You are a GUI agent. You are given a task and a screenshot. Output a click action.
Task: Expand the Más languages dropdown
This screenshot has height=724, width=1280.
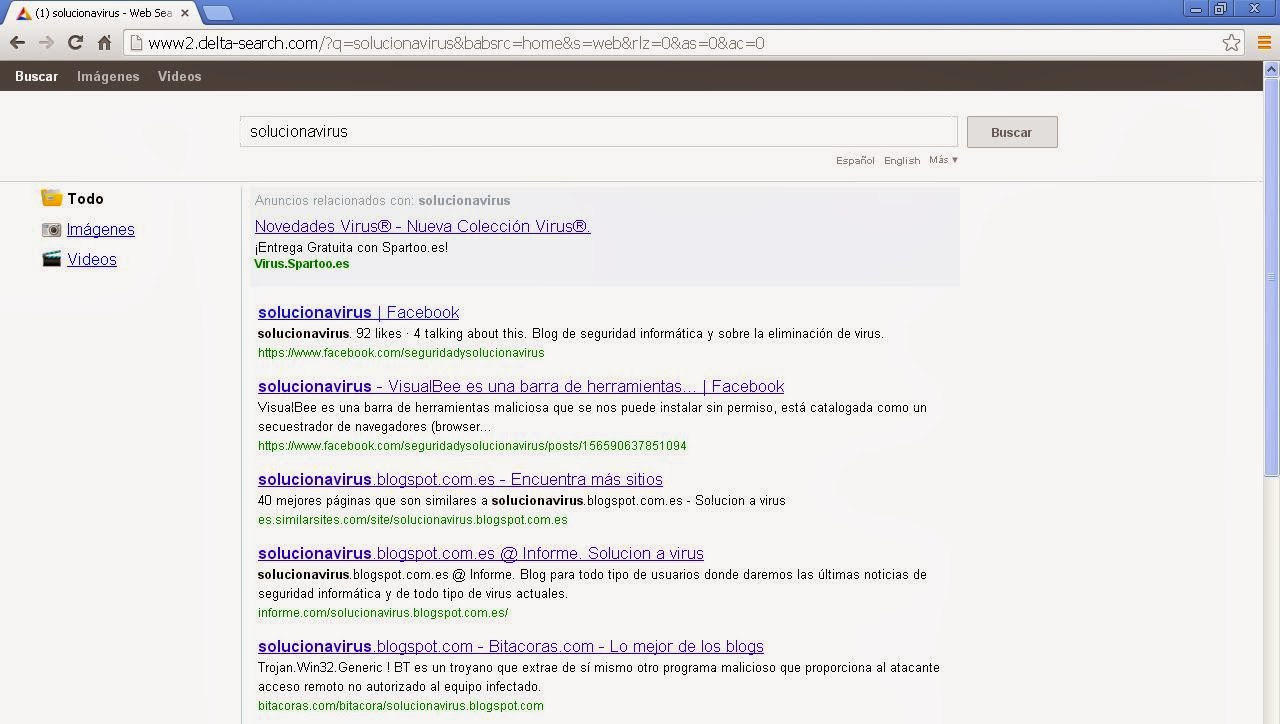943,160
